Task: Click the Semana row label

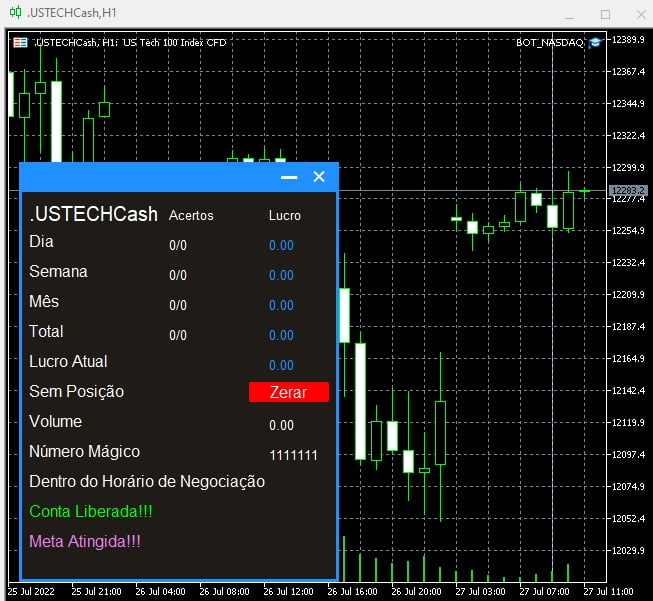Action: point(58,272)
